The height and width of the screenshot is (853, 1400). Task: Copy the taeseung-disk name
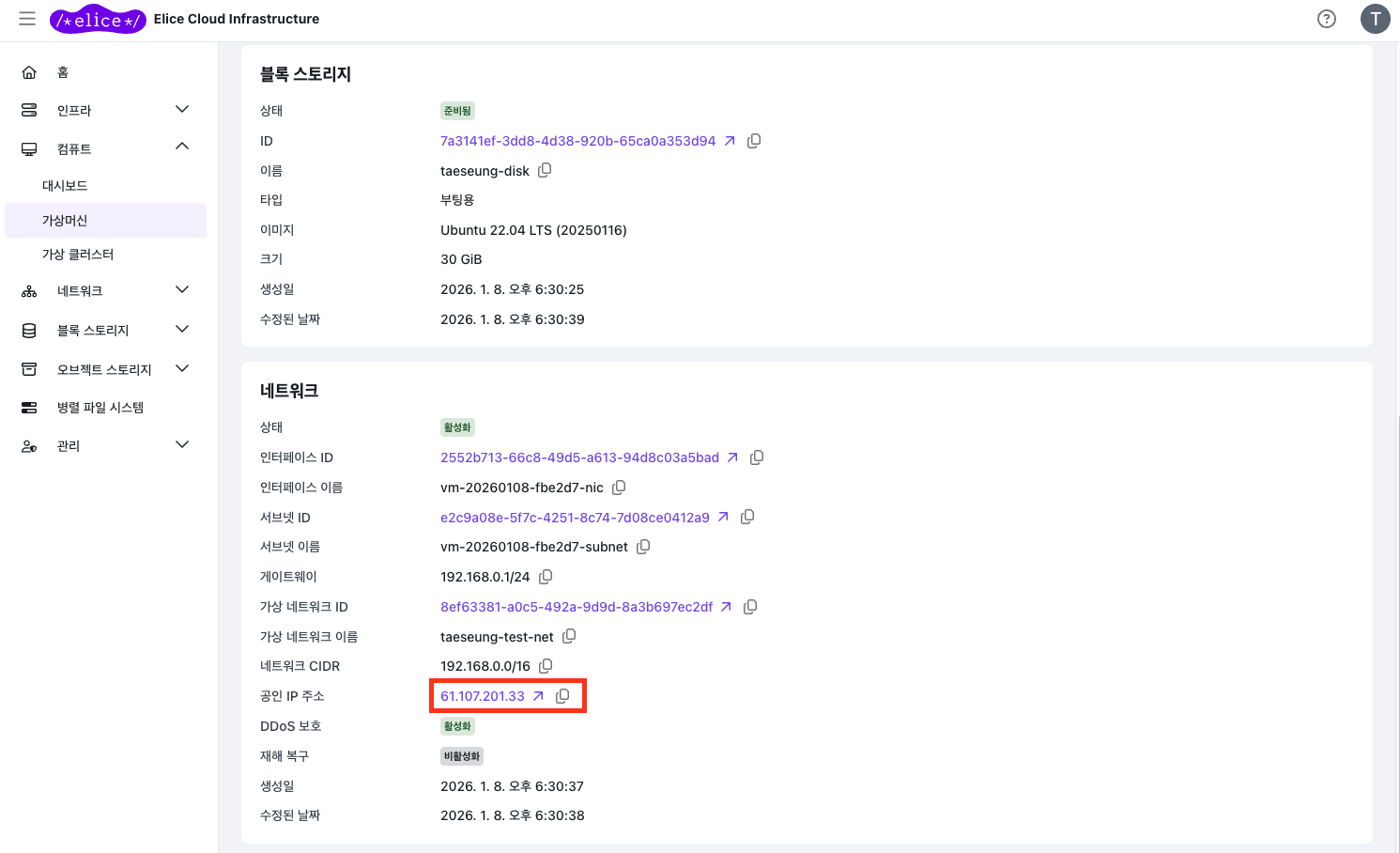pyautogui.click(x=545, y=171)
